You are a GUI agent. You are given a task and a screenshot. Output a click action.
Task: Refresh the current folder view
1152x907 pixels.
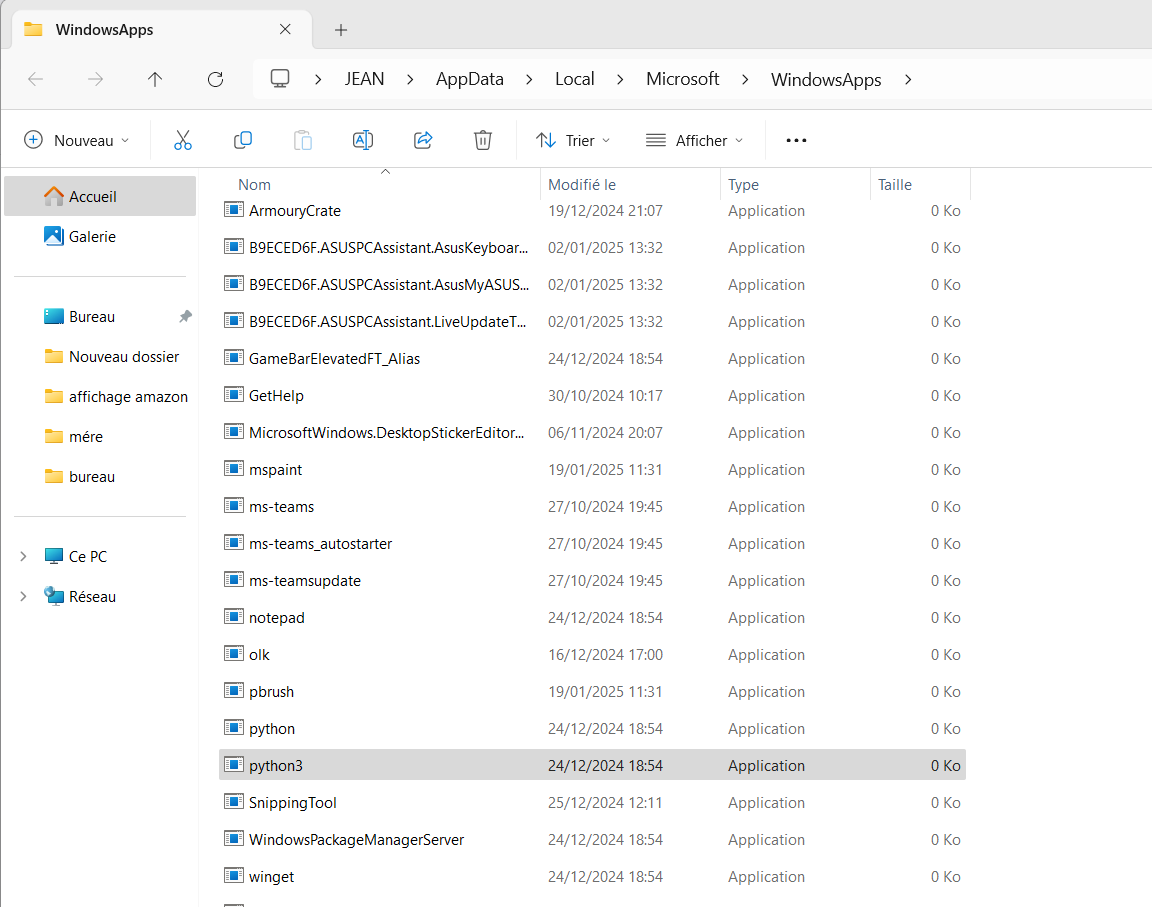(215, 79)
